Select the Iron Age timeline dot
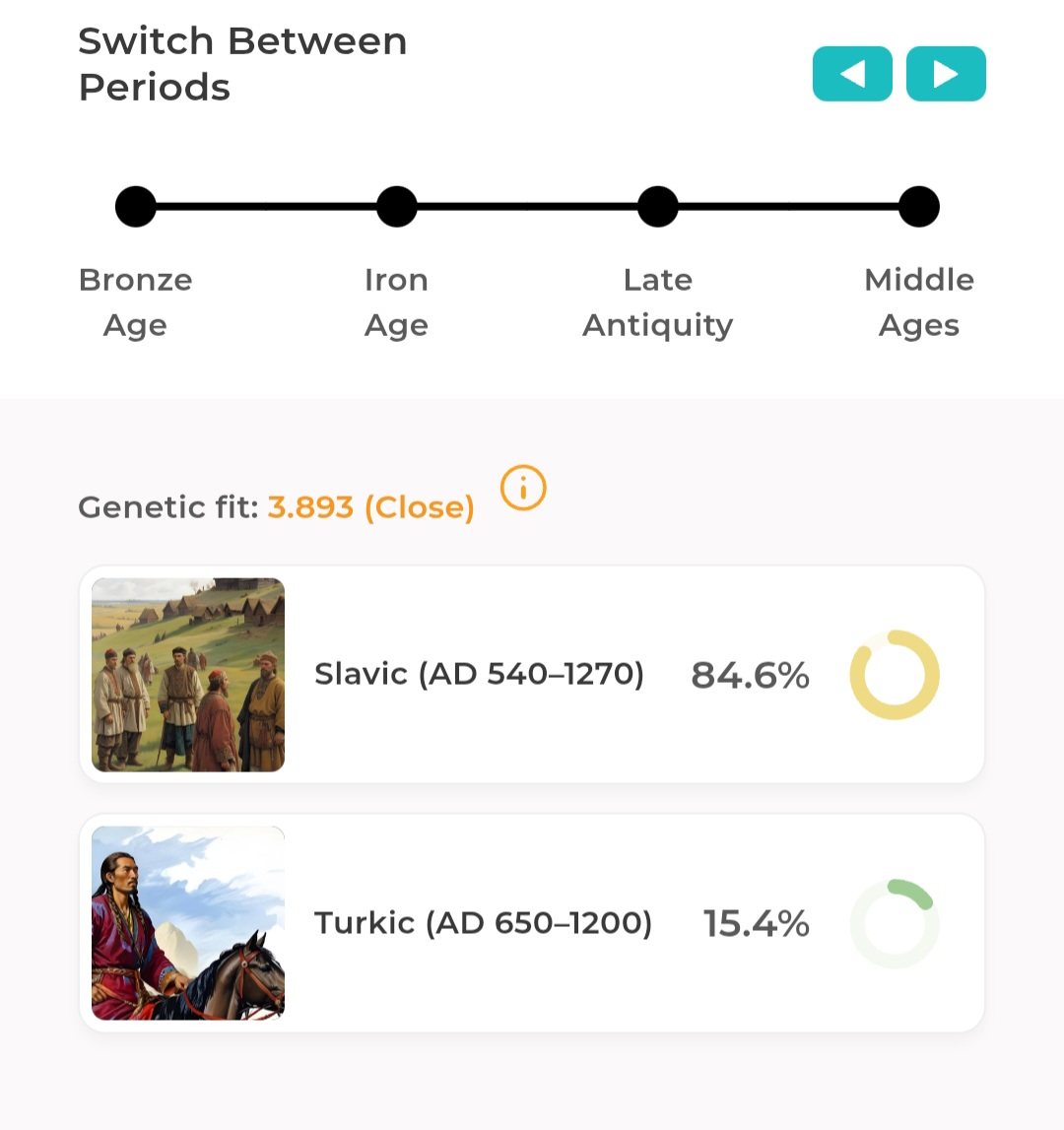1064x1130 pixels. (x=397, y=207)
